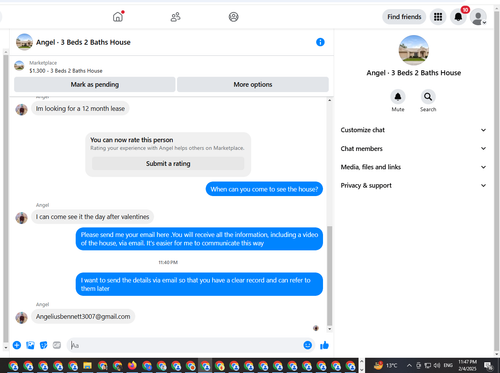Open Firefox from the taskbar

(x=132, y=366)
